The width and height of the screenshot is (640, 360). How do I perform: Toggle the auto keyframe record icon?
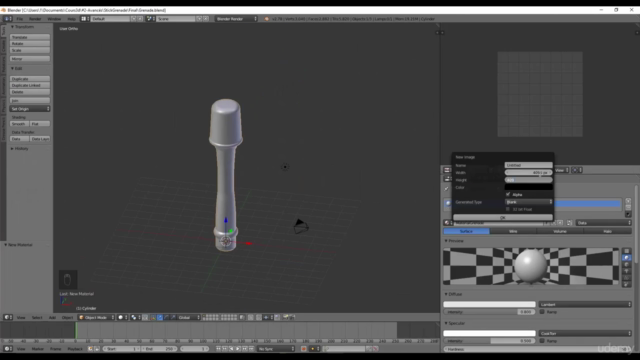304,349
